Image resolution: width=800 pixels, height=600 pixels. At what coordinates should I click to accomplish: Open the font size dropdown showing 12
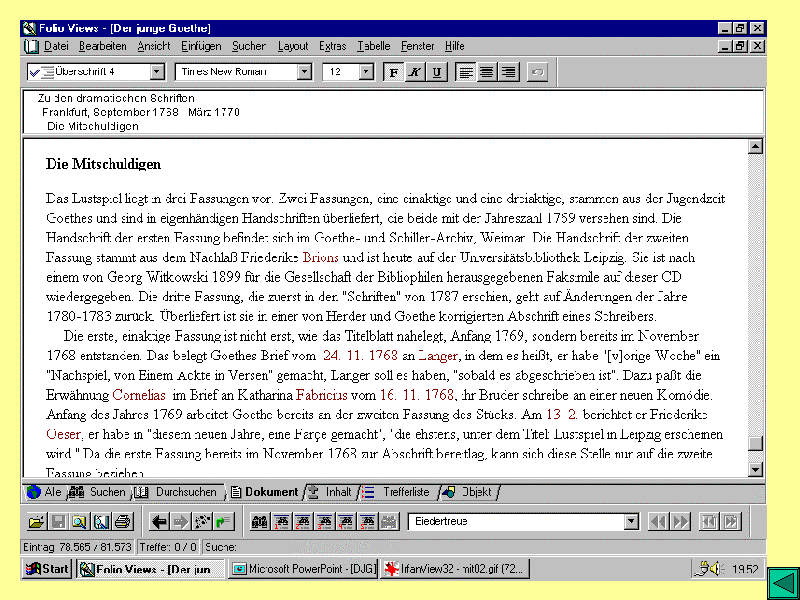pos(366,72)
